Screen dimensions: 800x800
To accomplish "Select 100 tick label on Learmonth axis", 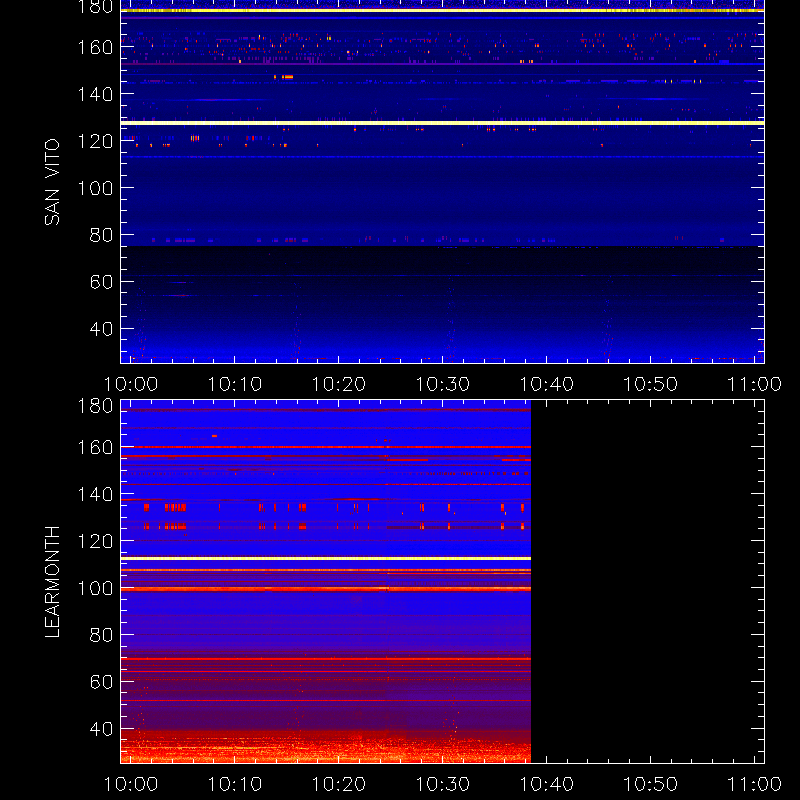I will click(95, 588).
